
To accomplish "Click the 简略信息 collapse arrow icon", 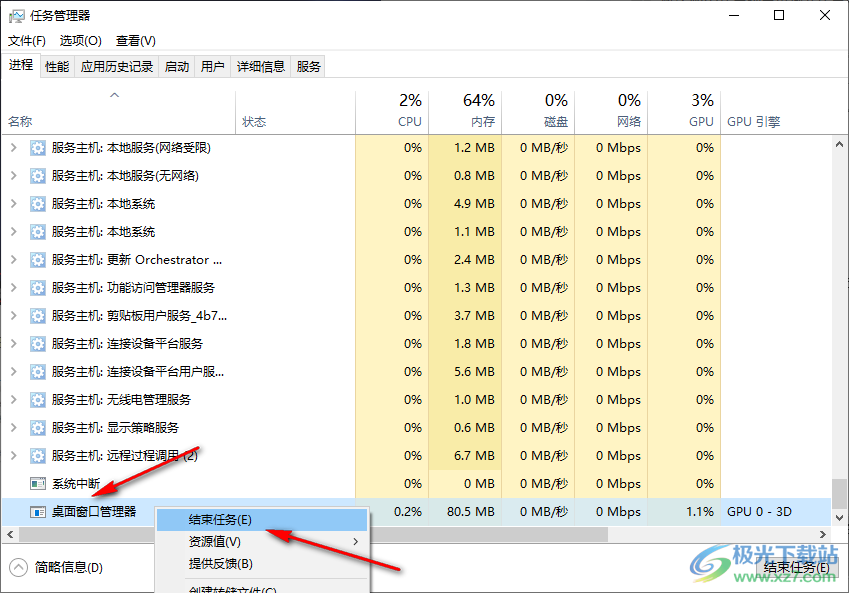I will coord(18,568).
